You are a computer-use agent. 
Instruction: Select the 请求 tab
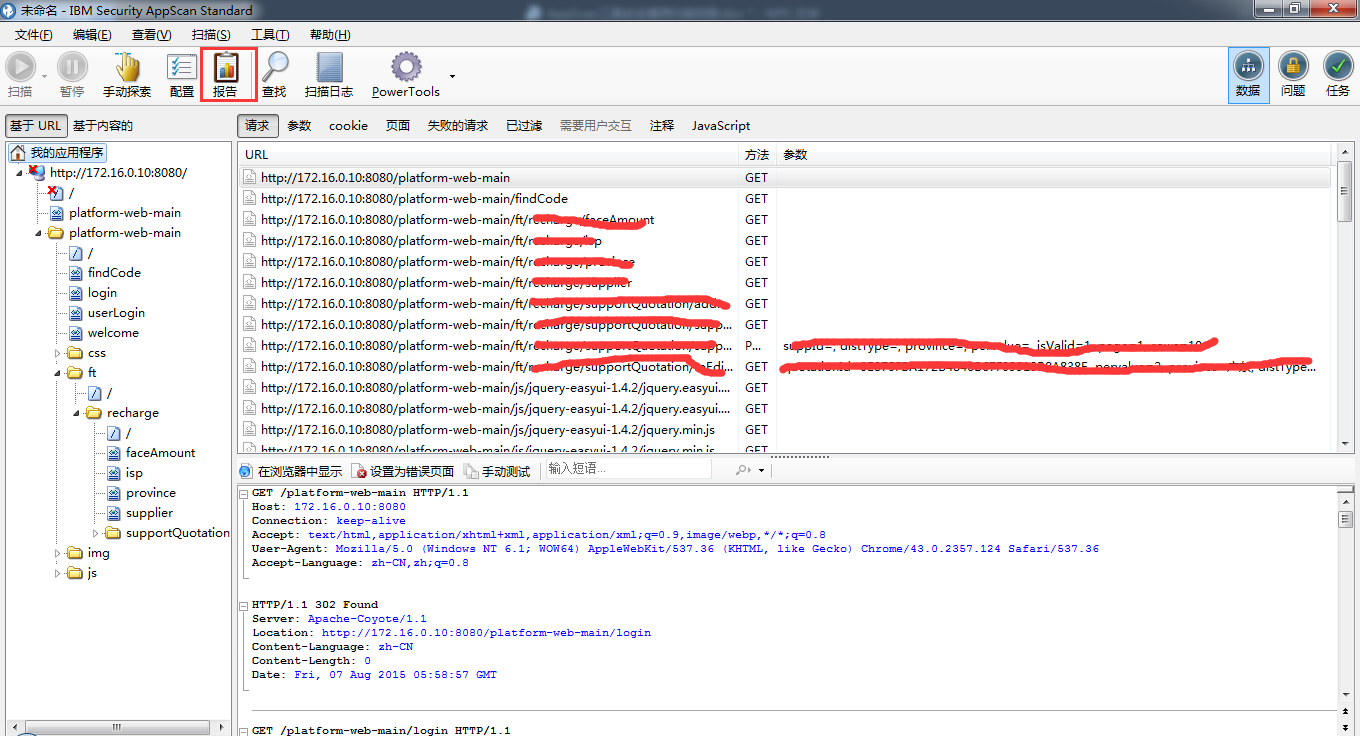pos(257,126)
